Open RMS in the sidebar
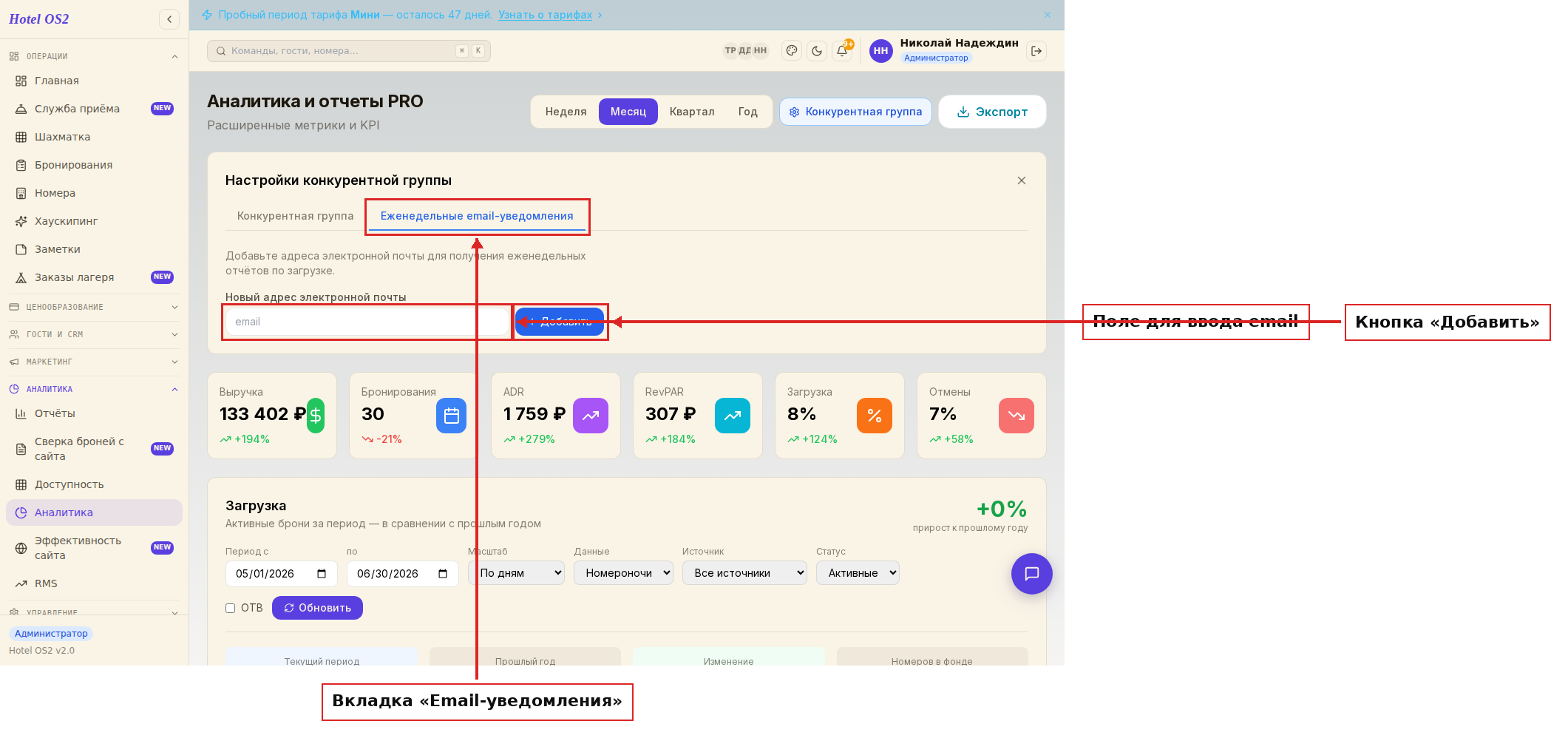The width and height of the screenshot is (1568, 738). (94, 583)
